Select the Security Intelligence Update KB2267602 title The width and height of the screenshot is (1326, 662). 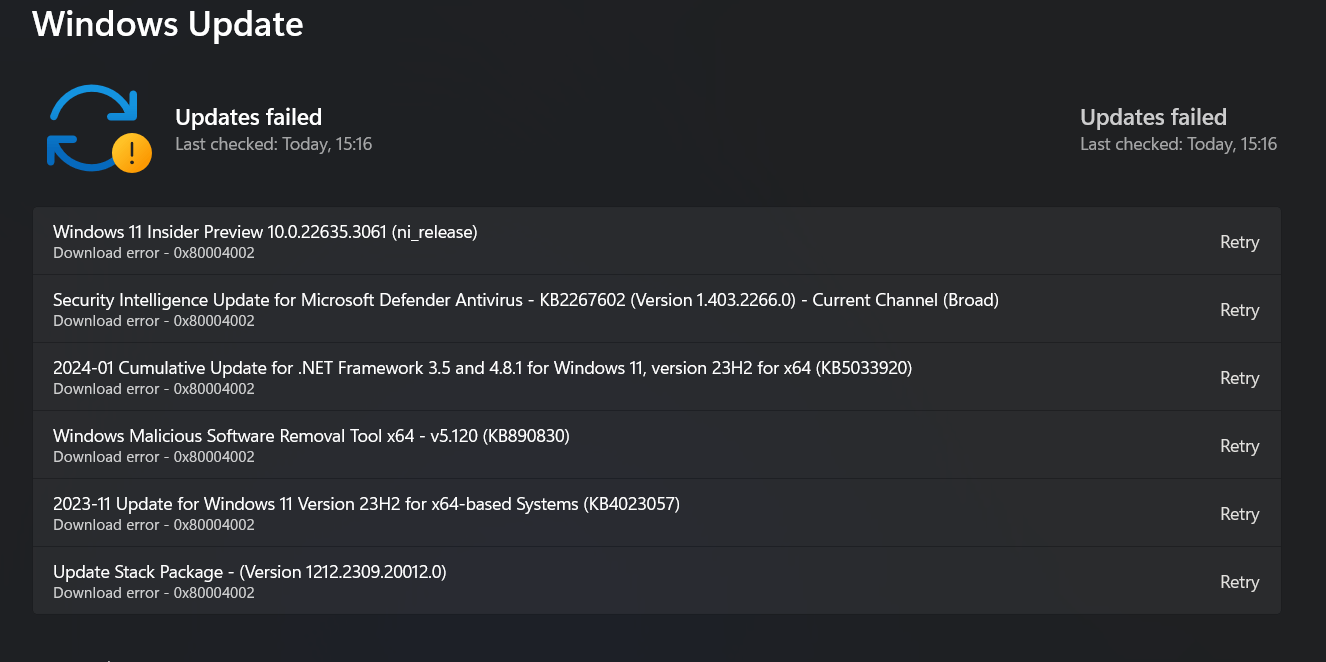click(x=525, y=300)
